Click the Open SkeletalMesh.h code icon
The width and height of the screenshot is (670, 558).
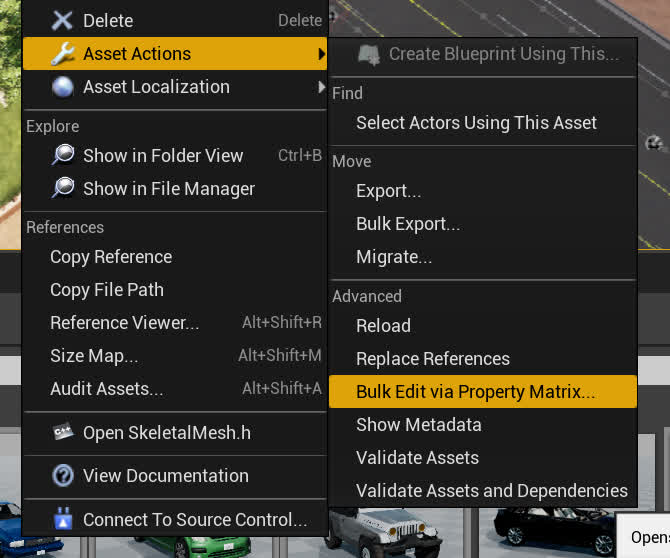(x=63, y=433)
